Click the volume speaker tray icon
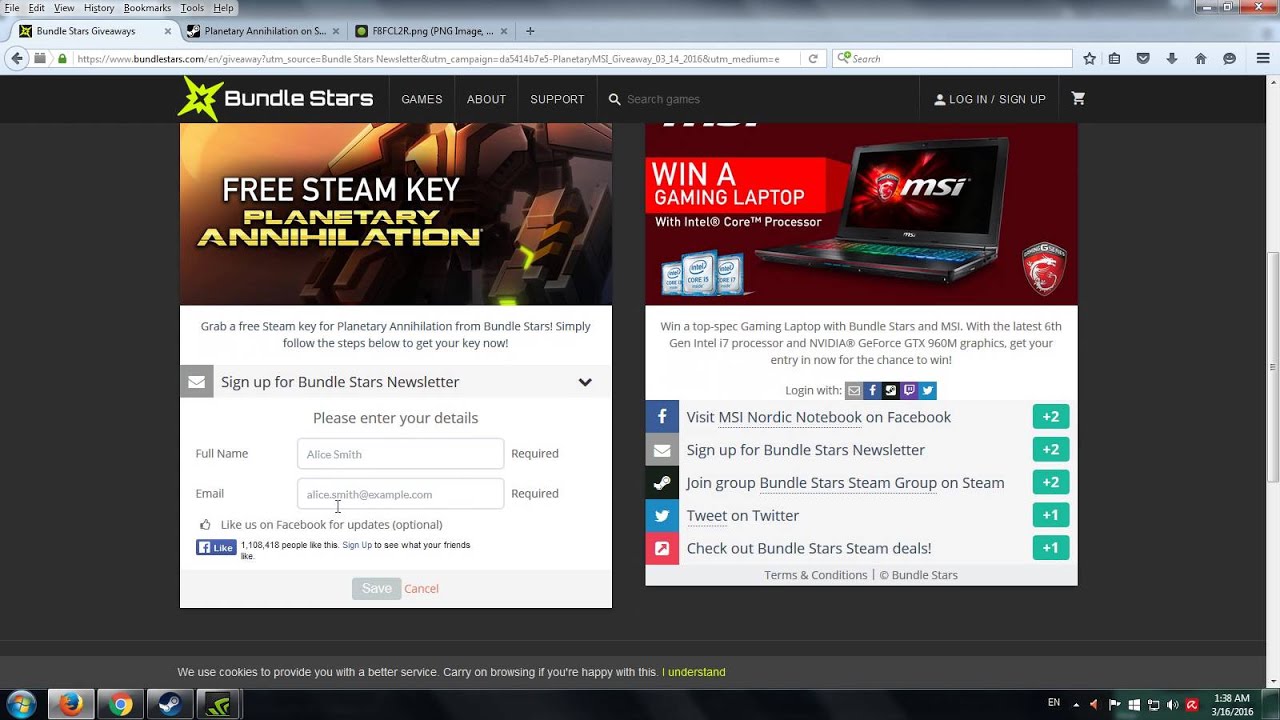 point(1172,705)
